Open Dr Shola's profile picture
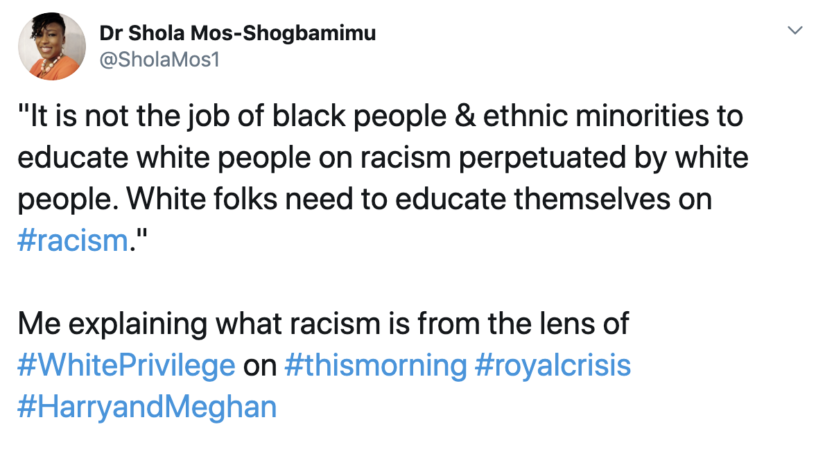This screenshot has width=825, height=456. tap(52, 46)
